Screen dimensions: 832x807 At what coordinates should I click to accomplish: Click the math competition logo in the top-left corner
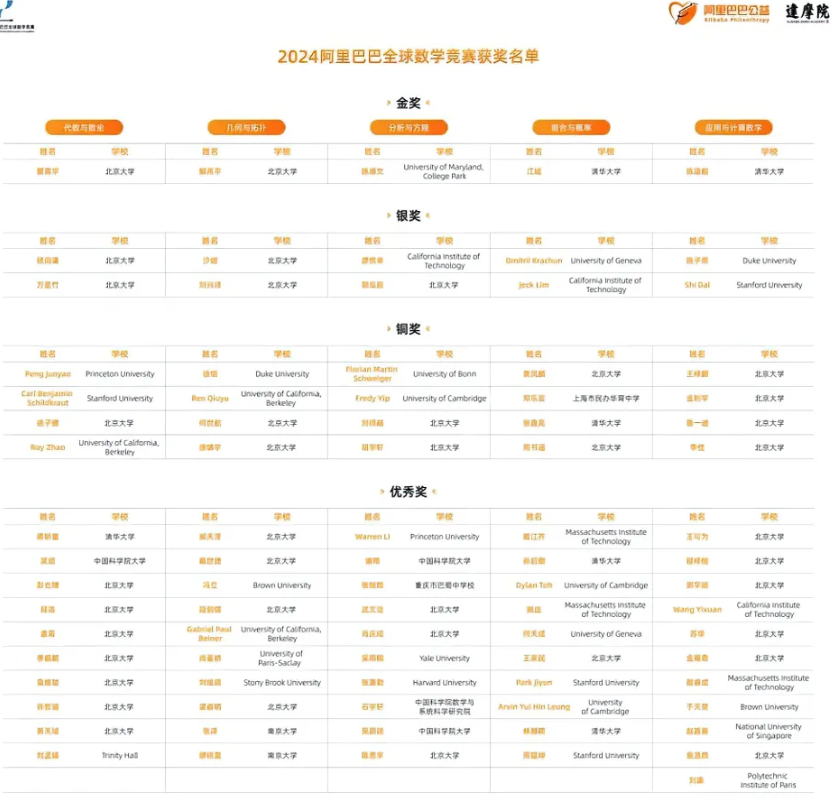15,16
